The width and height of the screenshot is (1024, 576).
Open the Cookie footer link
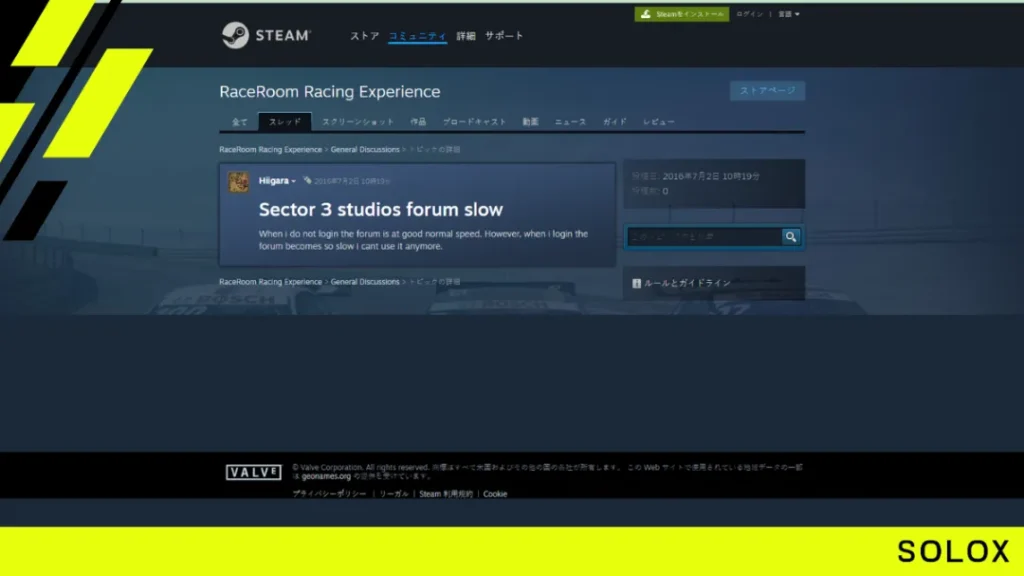coord(495,494)
